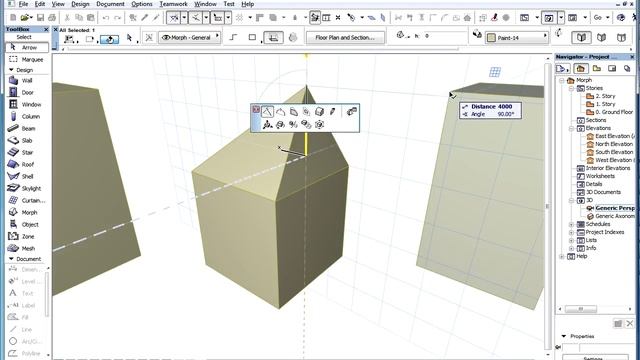Select the Slab tool

(x=27, y=140)
